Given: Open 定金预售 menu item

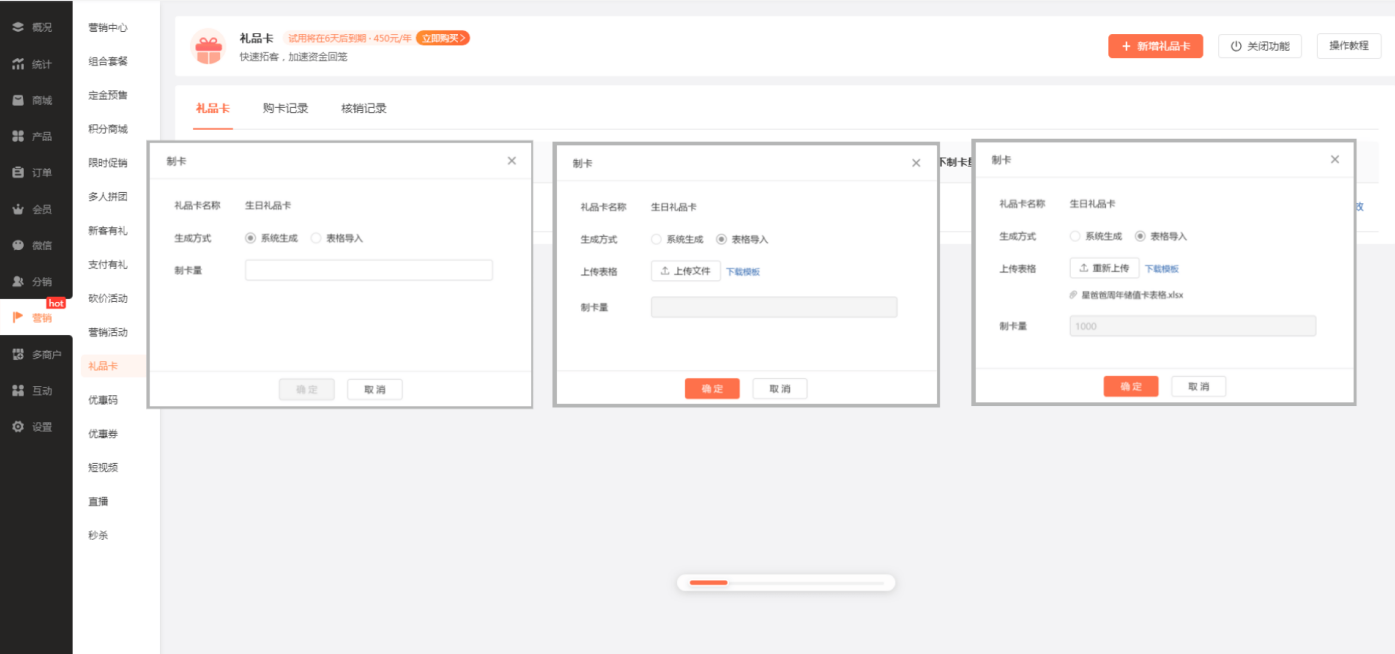Looking at the screenshot, I should coord(108,95).
